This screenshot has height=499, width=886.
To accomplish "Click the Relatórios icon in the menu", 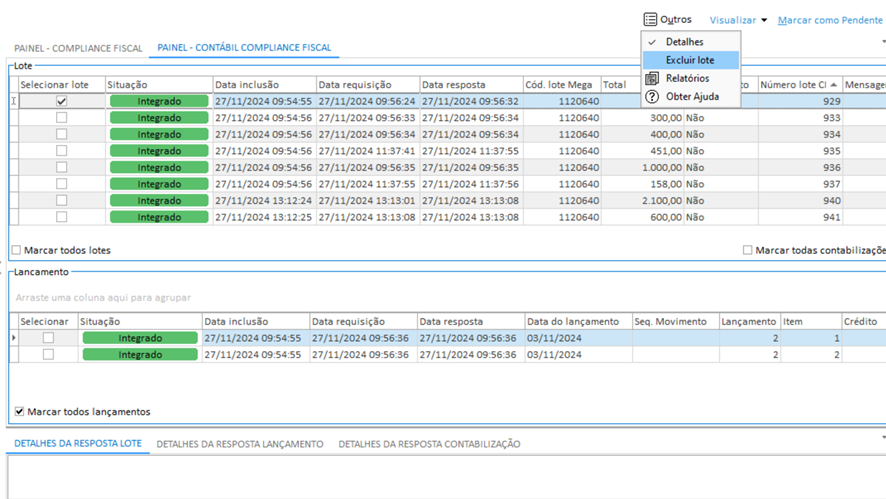I will (x=652, y=78).
